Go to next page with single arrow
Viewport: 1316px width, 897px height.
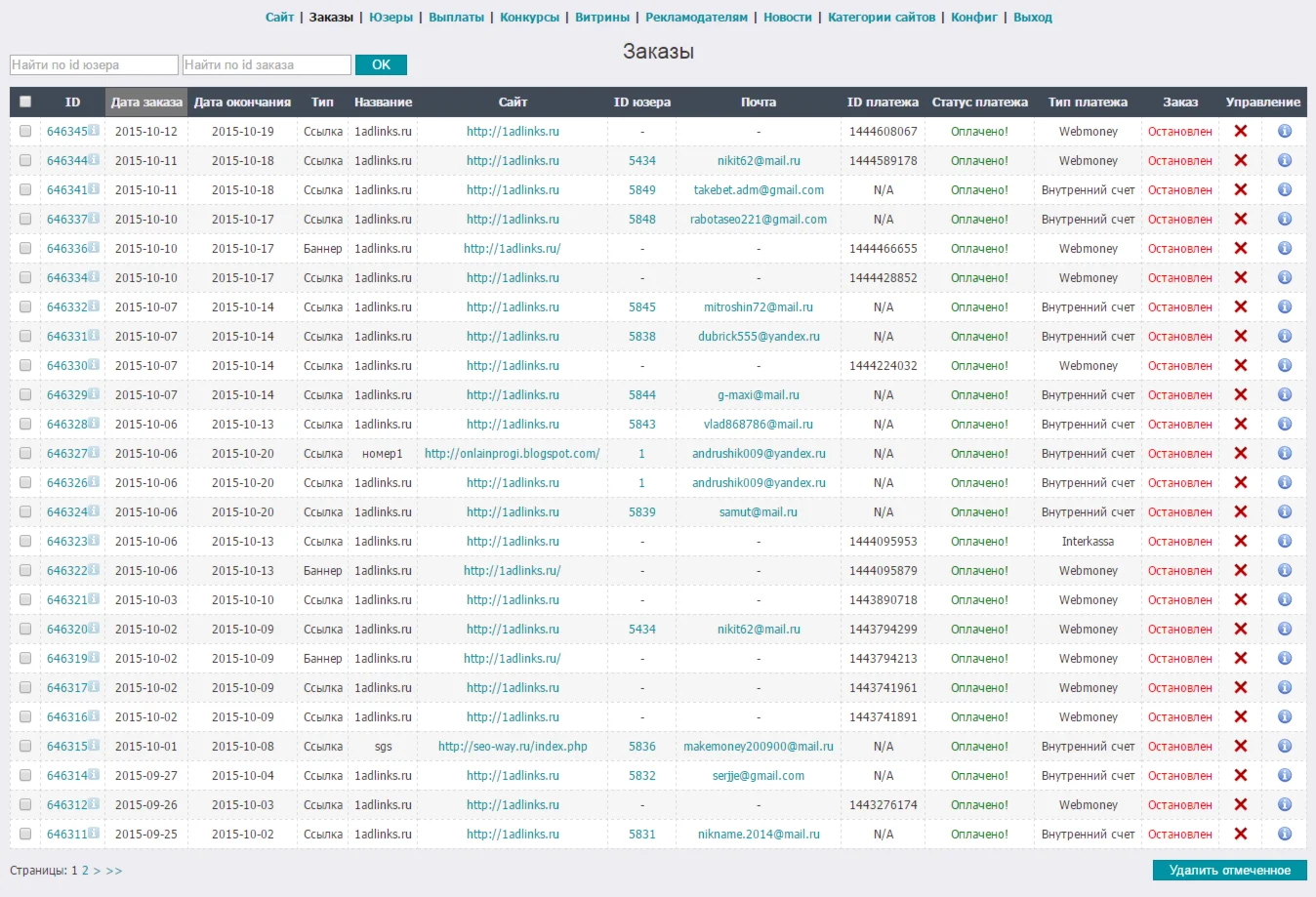tap(97, 871)
